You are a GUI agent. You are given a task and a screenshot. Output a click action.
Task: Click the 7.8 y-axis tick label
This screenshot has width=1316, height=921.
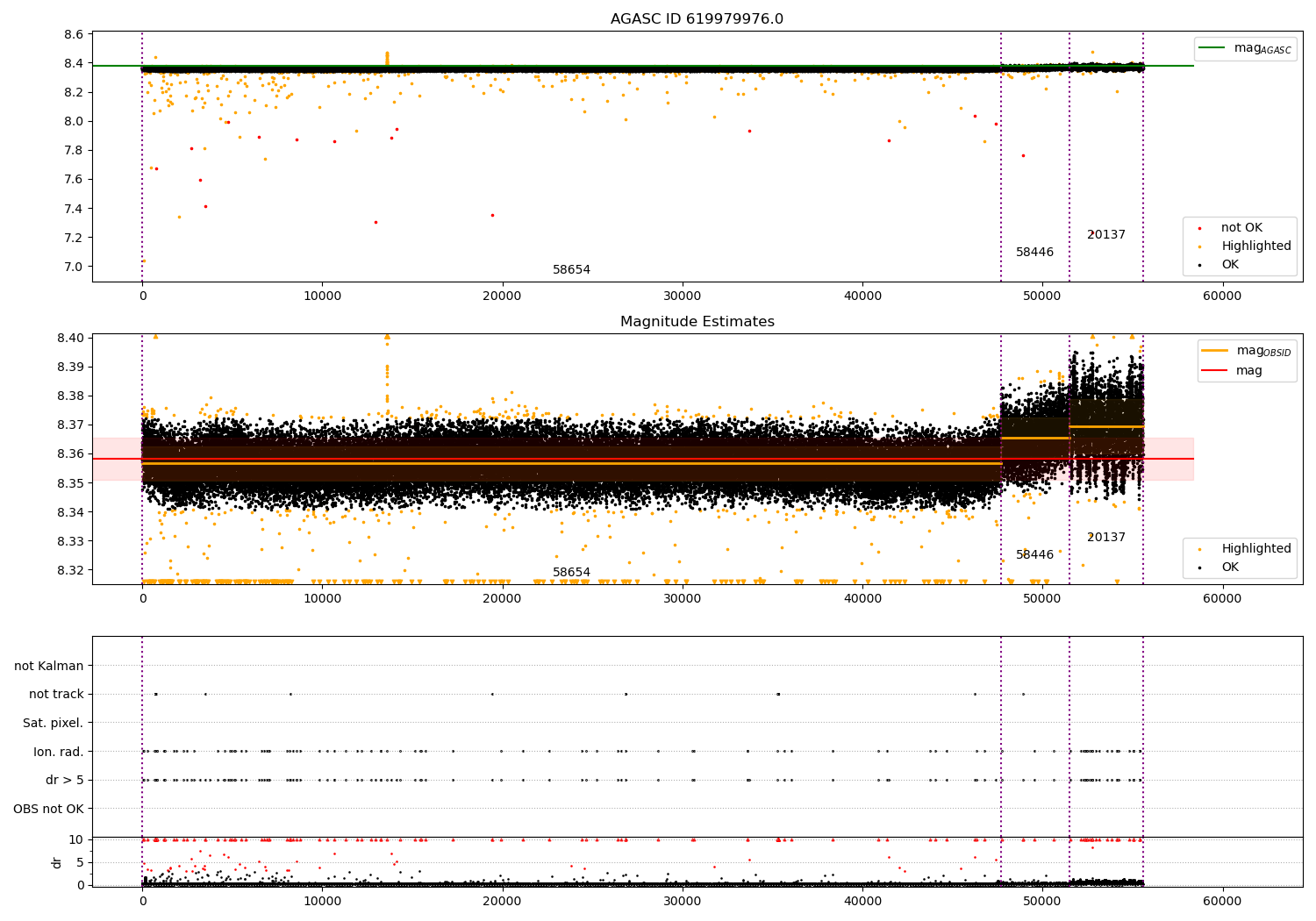74,151
